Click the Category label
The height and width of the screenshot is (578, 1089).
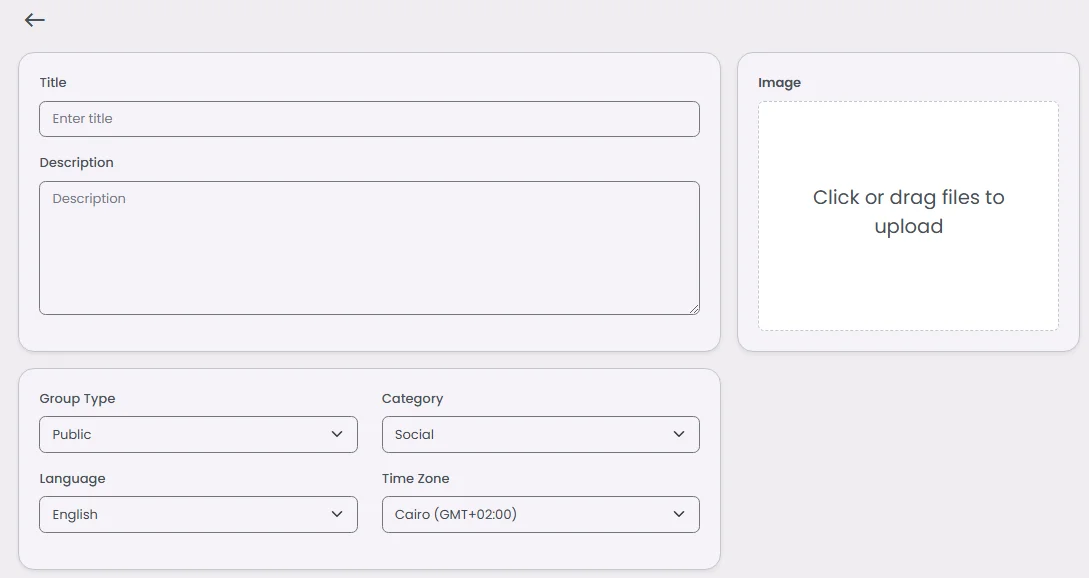(412, 398)
